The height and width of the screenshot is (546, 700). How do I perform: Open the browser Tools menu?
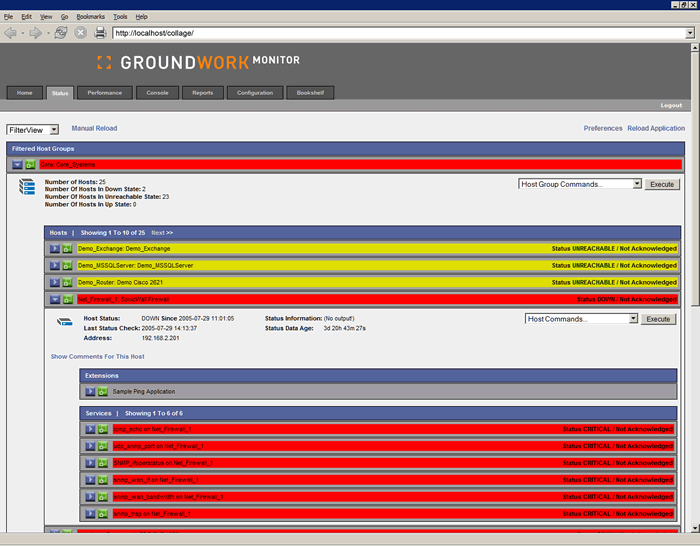(120, 17)
